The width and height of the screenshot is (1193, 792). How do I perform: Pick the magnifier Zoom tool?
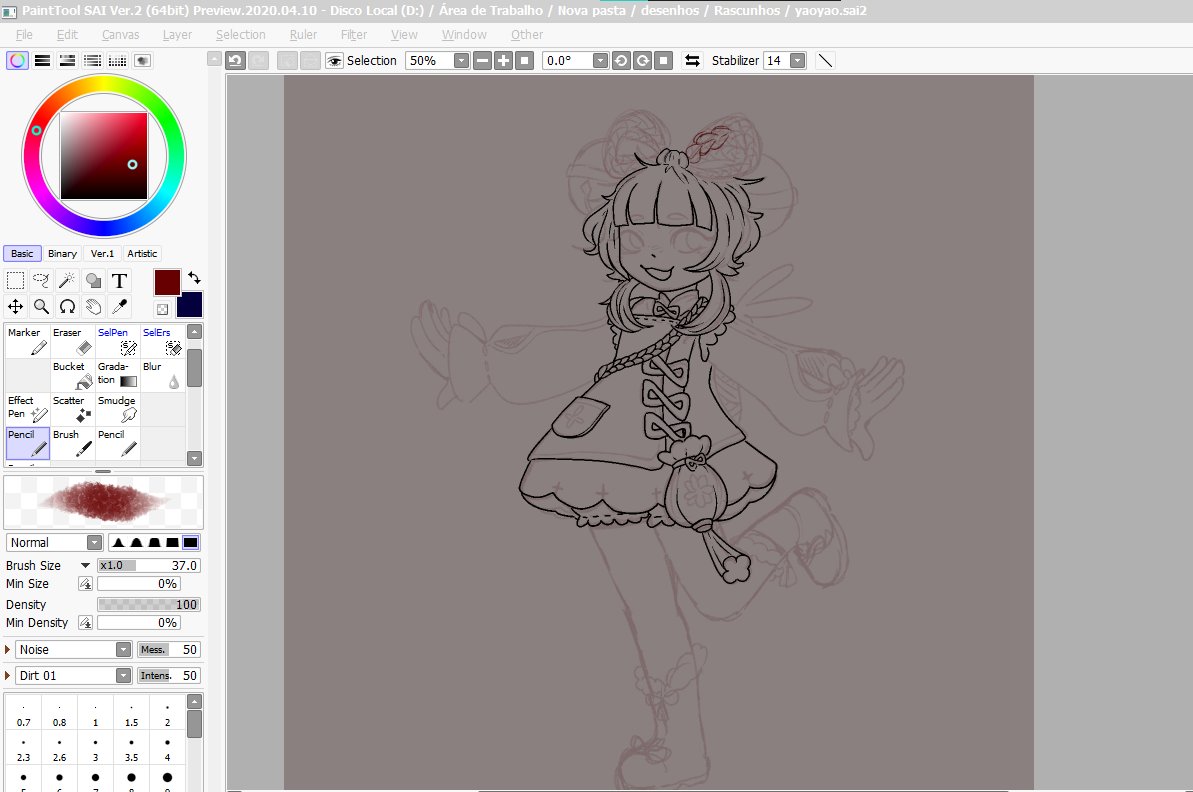click(41, 307)
